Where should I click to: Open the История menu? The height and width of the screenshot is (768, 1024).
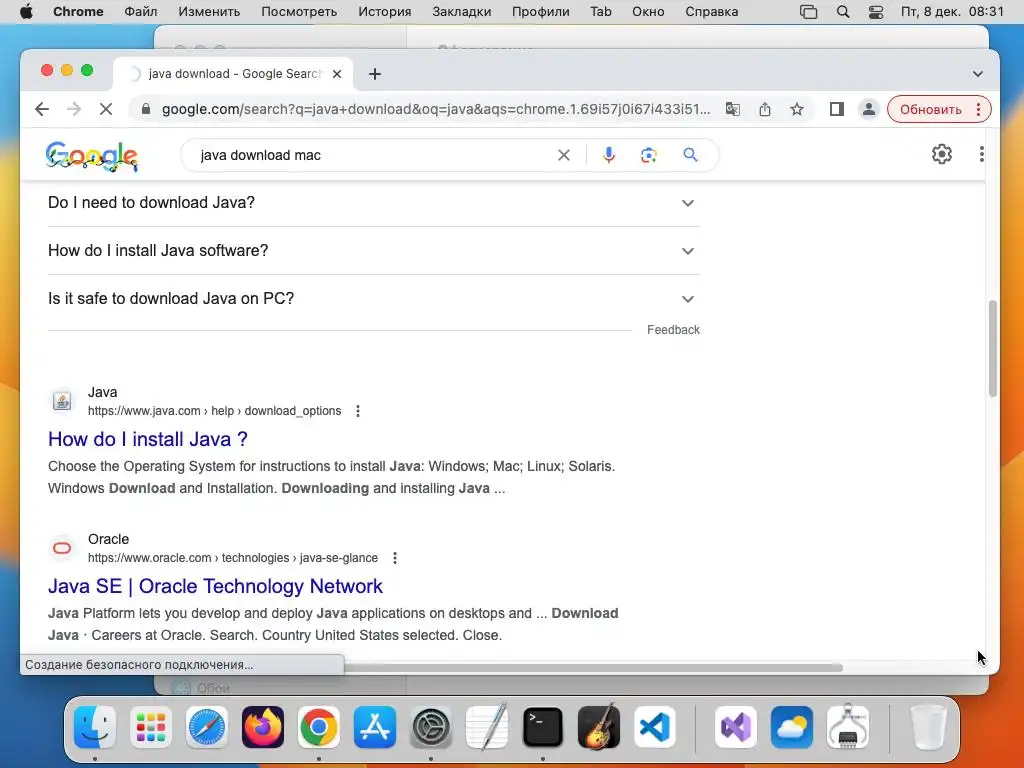(x=385, y=12)
